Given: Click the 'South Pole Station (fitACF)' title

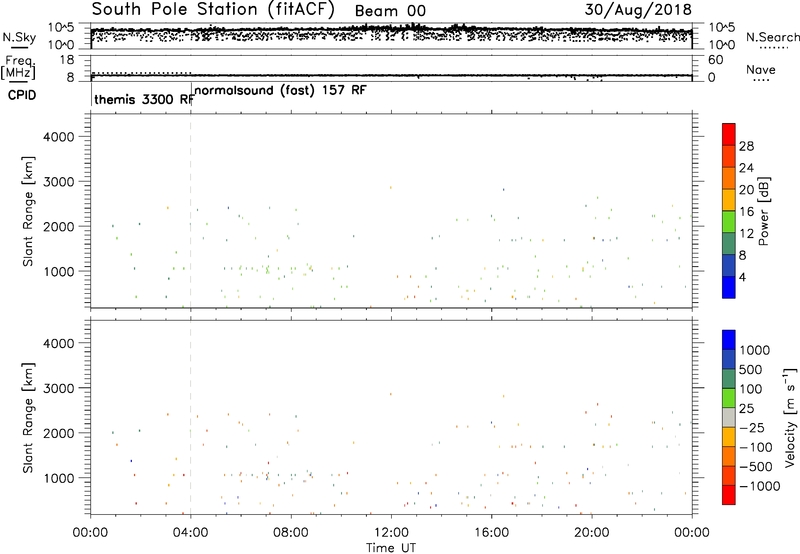Looking at the screenshot, I should [213, 9].
